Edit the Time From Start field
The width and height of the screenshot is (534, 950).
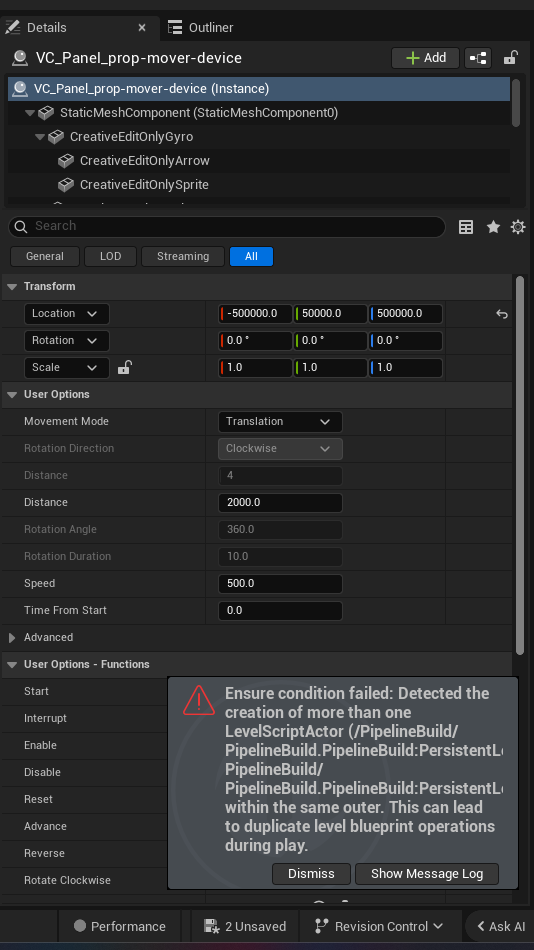point(280,611)
